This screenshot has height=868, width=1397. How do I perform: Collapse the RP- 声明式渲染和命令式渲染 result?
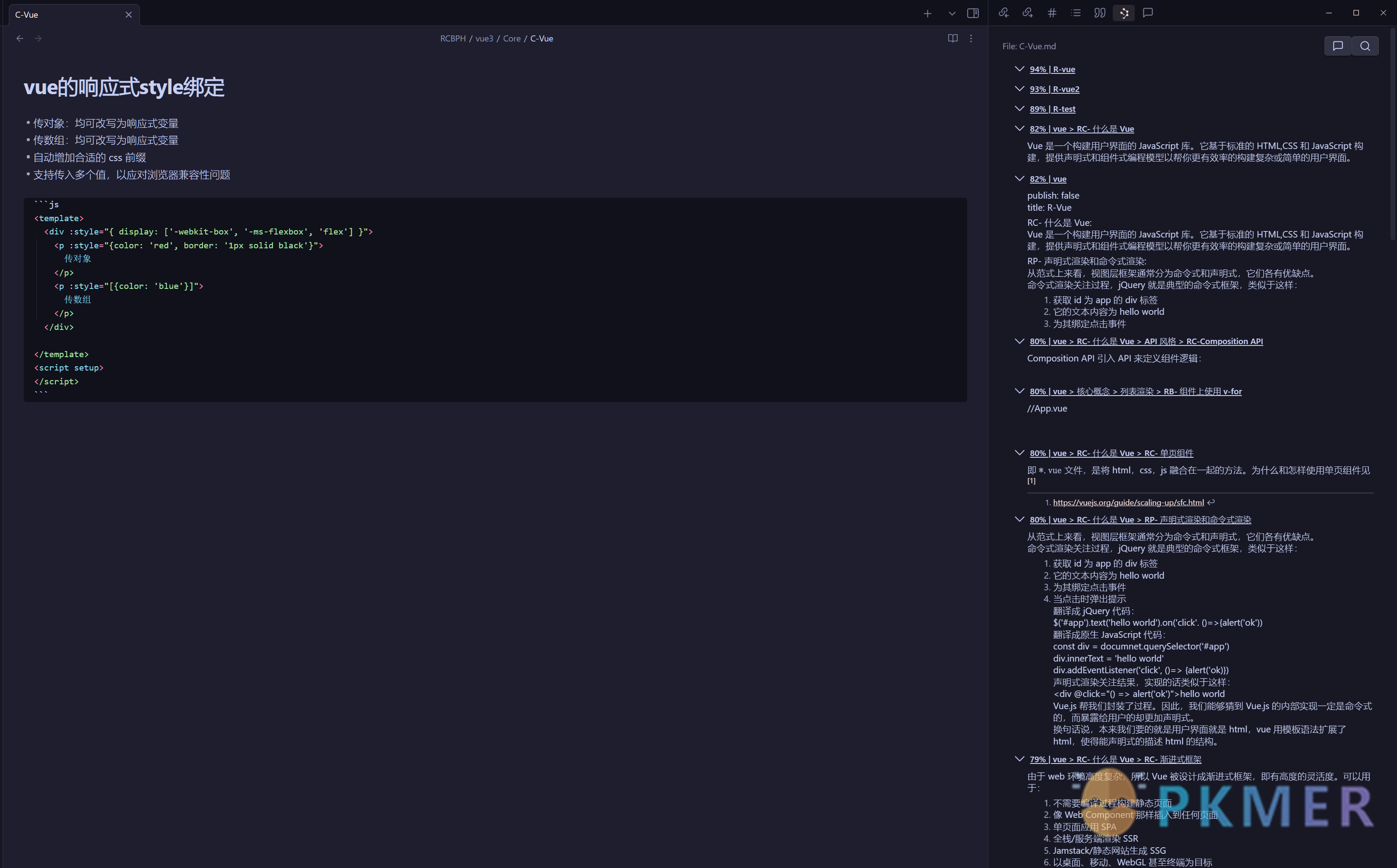tap(1019, 520)
